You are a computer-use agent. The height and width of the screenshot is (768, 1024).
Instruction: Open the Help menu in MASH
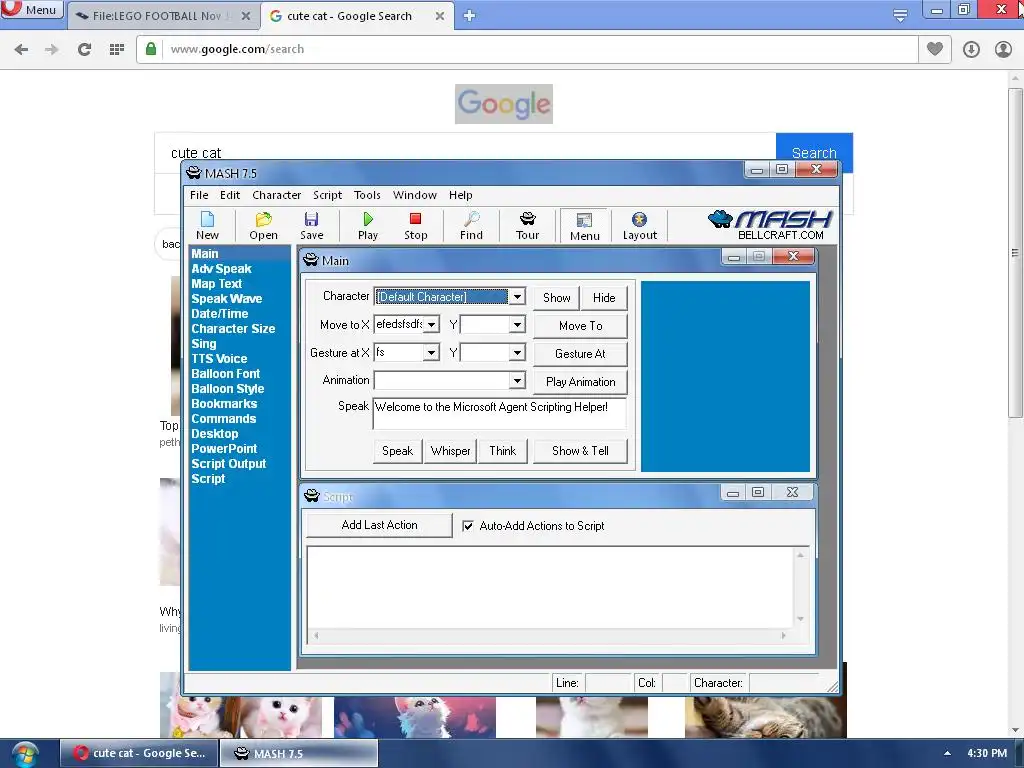460,195
